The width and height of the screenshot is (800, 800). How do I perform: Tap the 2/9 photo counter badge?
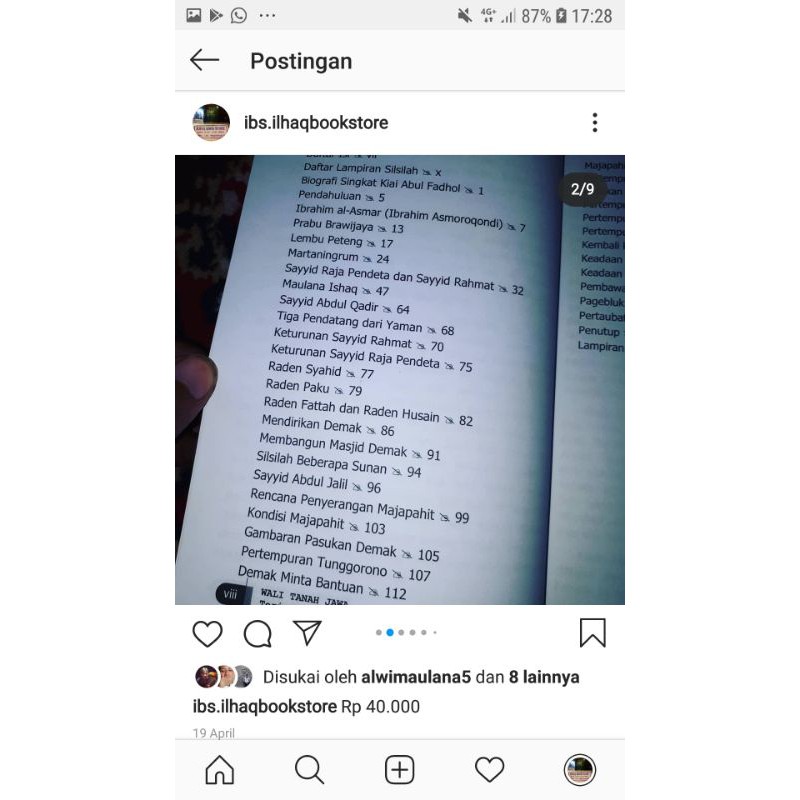(x=582, y=189)
